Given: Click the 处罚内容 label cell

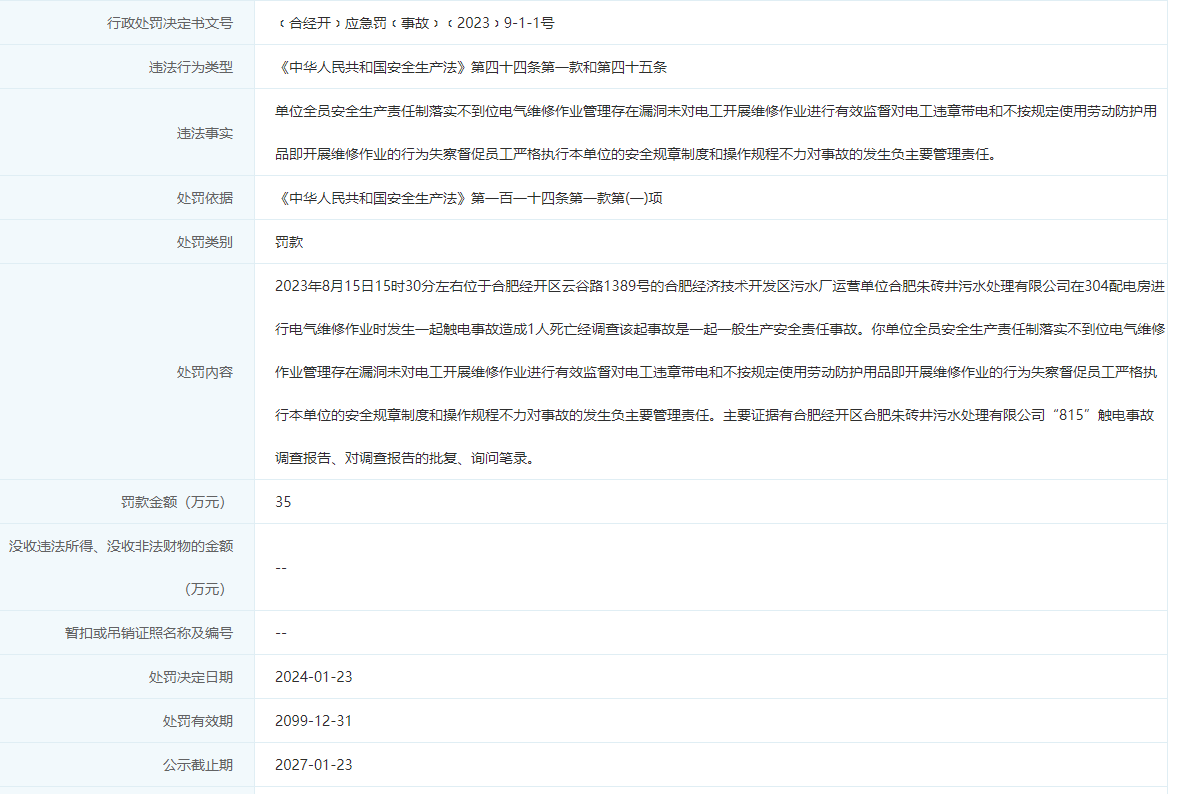Looking at the screenshot, I should click(127, 372).
